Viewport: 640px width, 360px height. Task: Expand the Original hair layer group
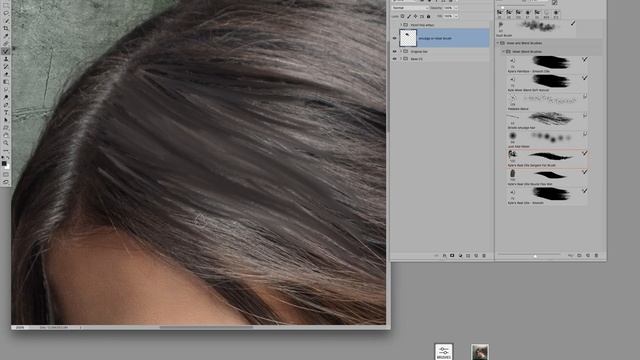point(401,52)
